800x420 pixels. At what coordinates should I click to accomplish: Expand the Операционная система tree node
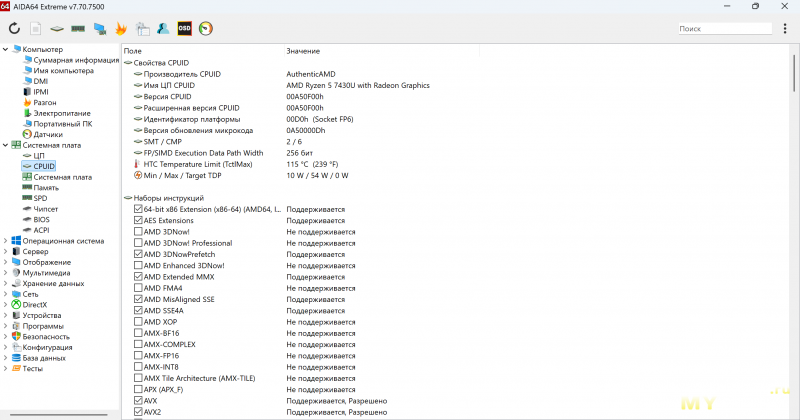pyautogui.click(x=6, y=241)
